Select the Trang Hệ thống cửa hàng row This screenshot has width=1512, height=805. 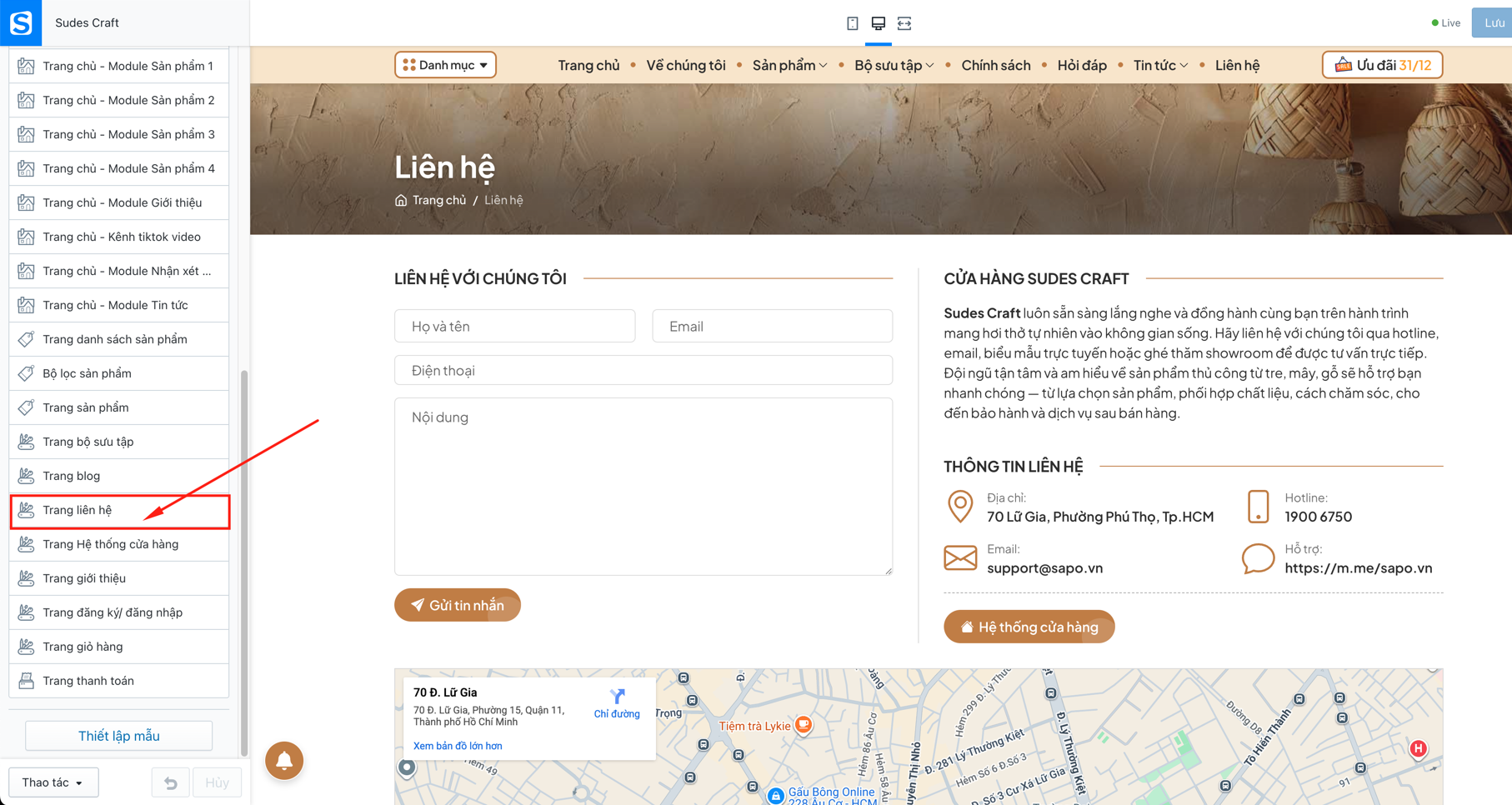119,545
